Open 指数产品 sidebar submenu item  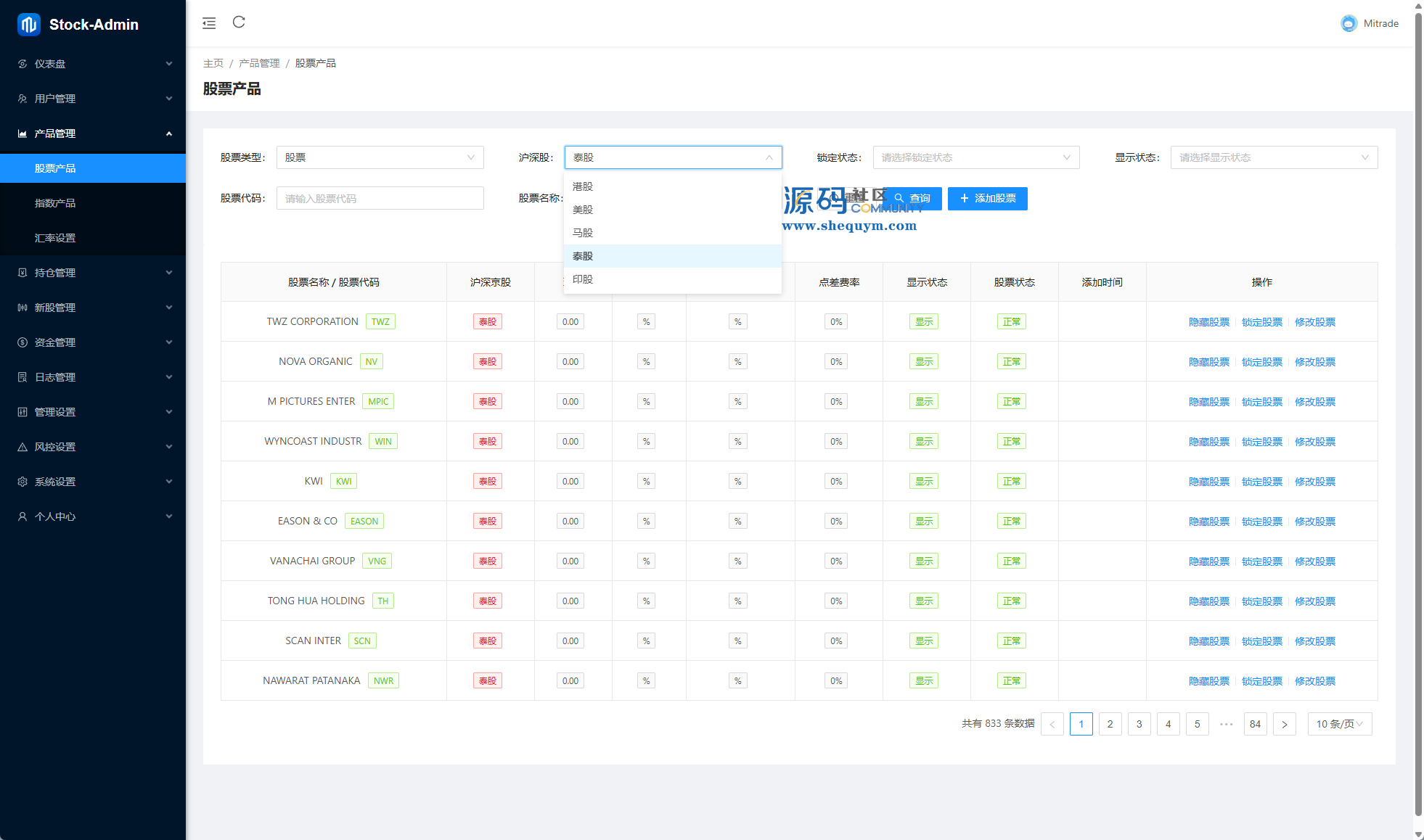click(x=55, y=203)
